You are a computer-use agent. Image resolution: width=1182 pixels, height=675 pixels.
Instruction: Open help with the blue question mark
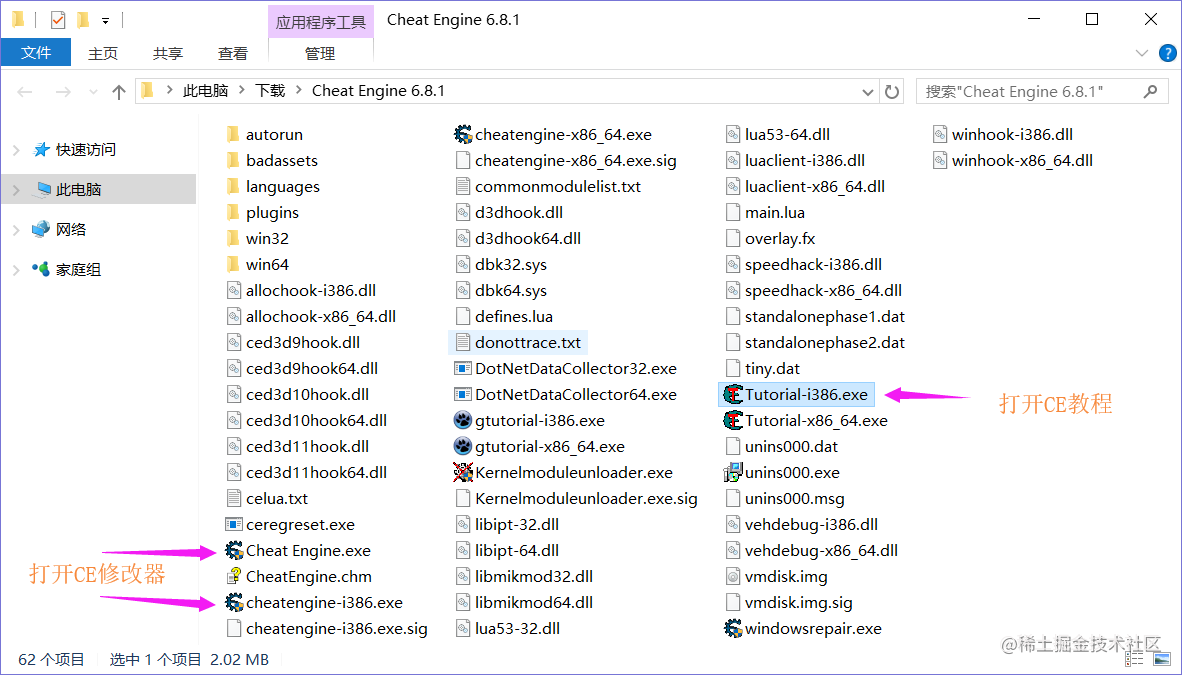pos(1167,53)
